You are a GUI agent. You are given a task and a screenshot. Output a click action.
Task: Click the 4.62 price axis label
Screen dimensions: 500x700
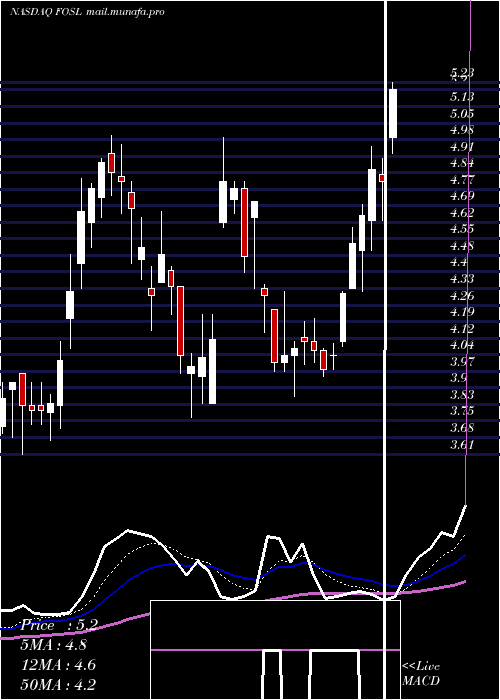point(462,212)
